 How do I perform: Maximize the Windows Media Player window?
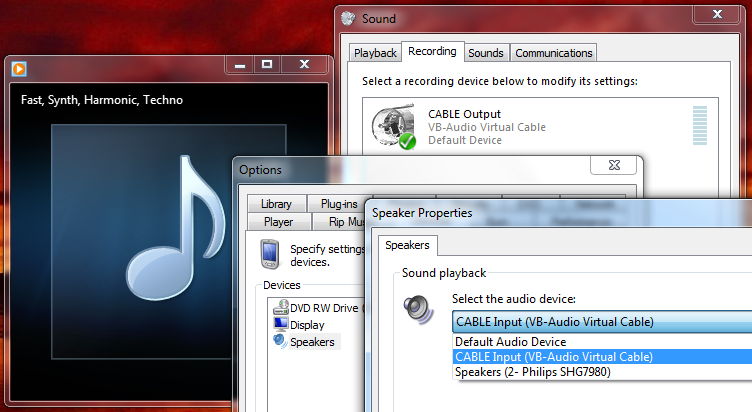pyautogui.click(x=267, y=65)
